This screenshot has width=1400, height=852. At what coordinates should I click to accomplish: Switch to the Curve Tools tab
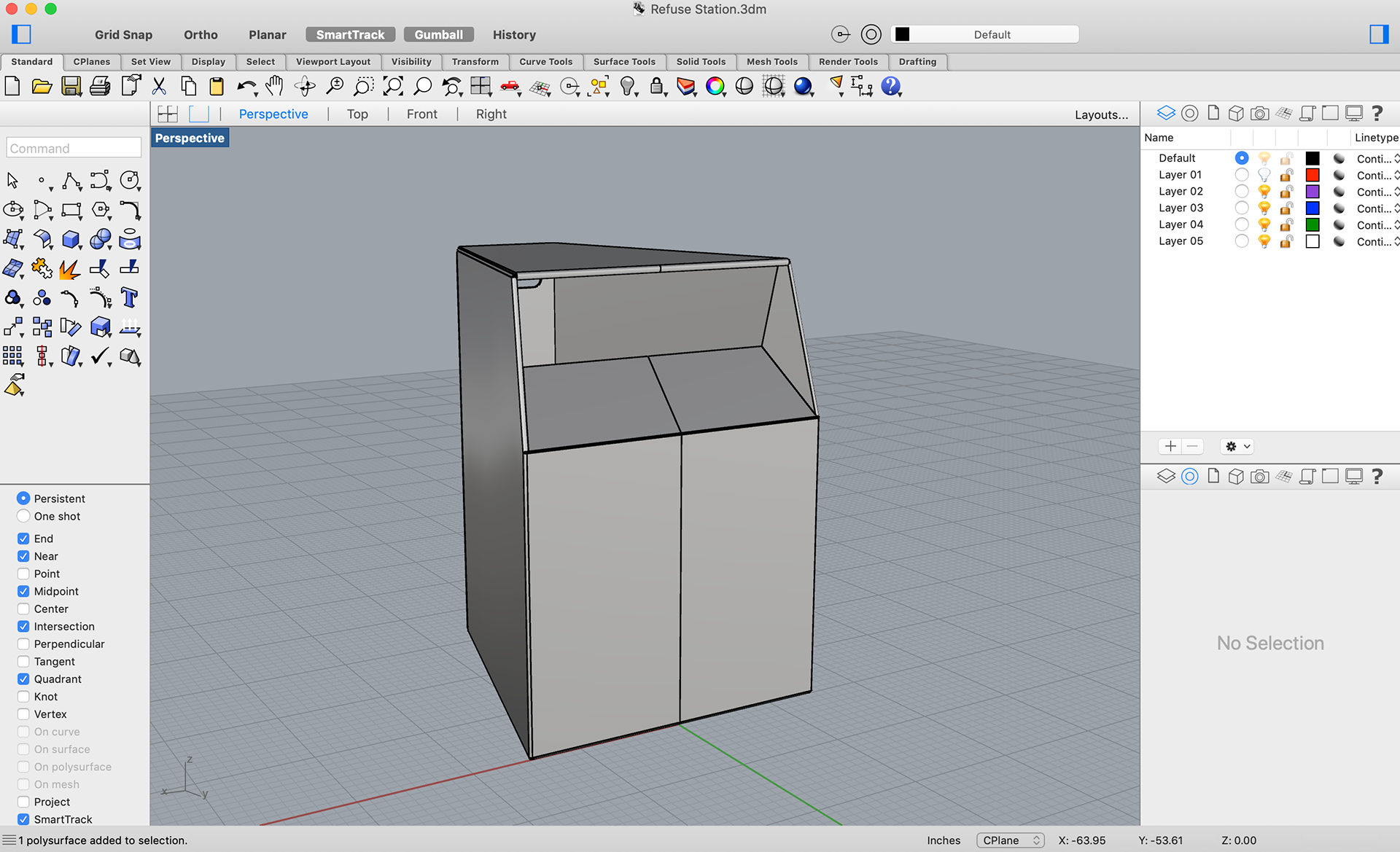[x=545, y=62]
